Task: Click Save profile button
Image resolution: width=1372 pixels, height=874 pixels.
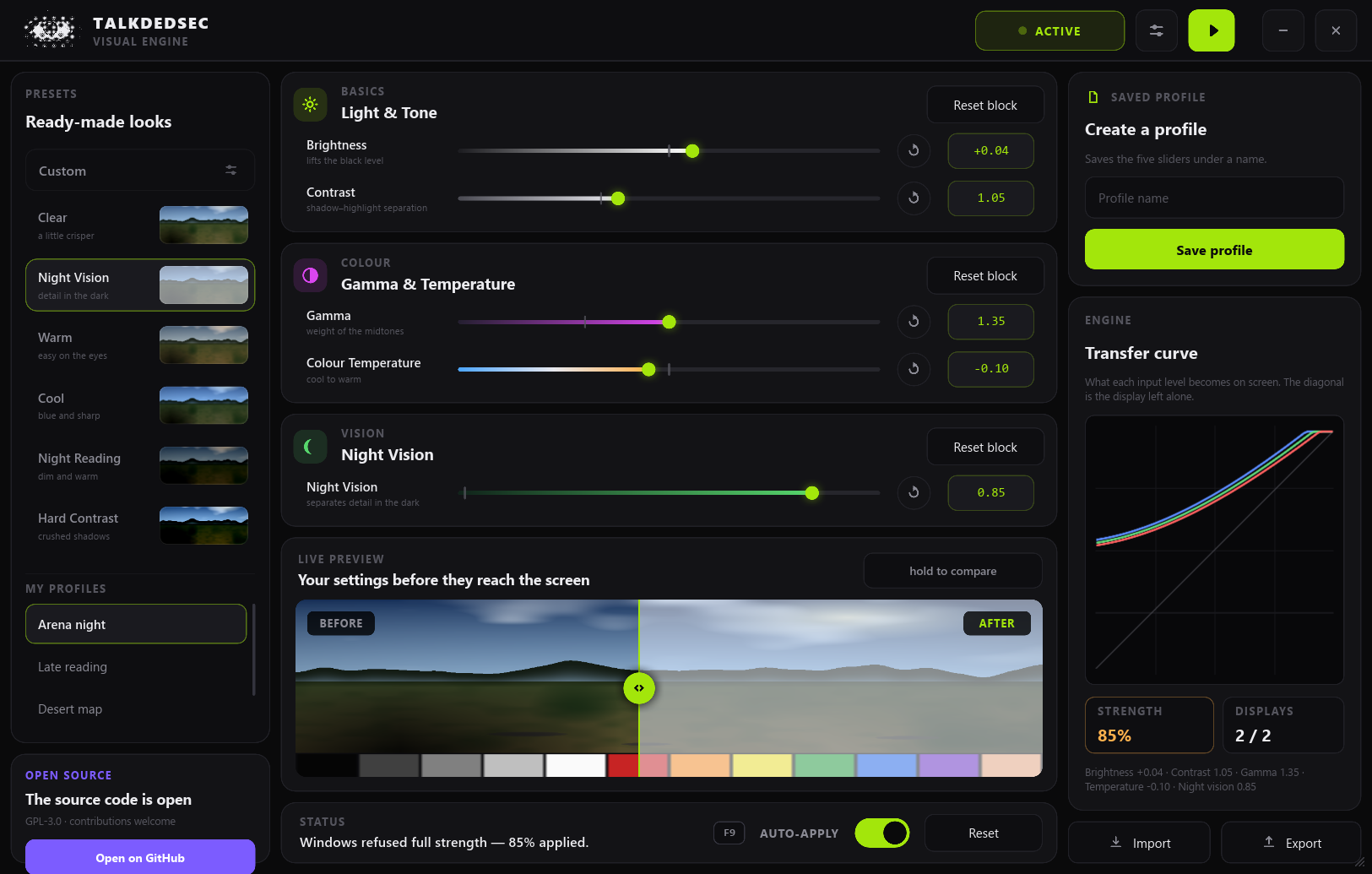Action: click(1214, 249)
